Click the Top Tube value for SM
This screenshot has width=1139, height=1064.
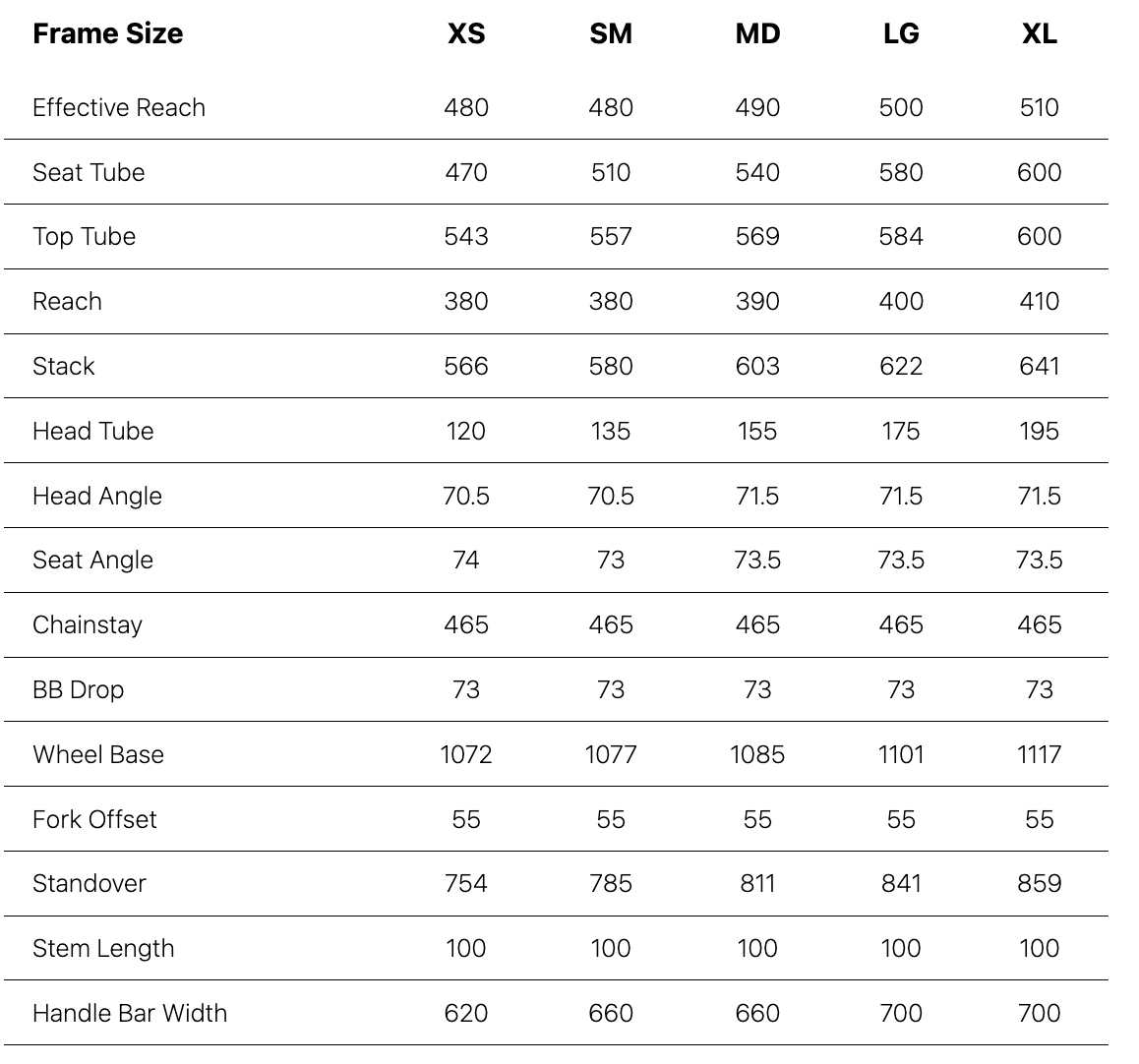pos(611,237)
